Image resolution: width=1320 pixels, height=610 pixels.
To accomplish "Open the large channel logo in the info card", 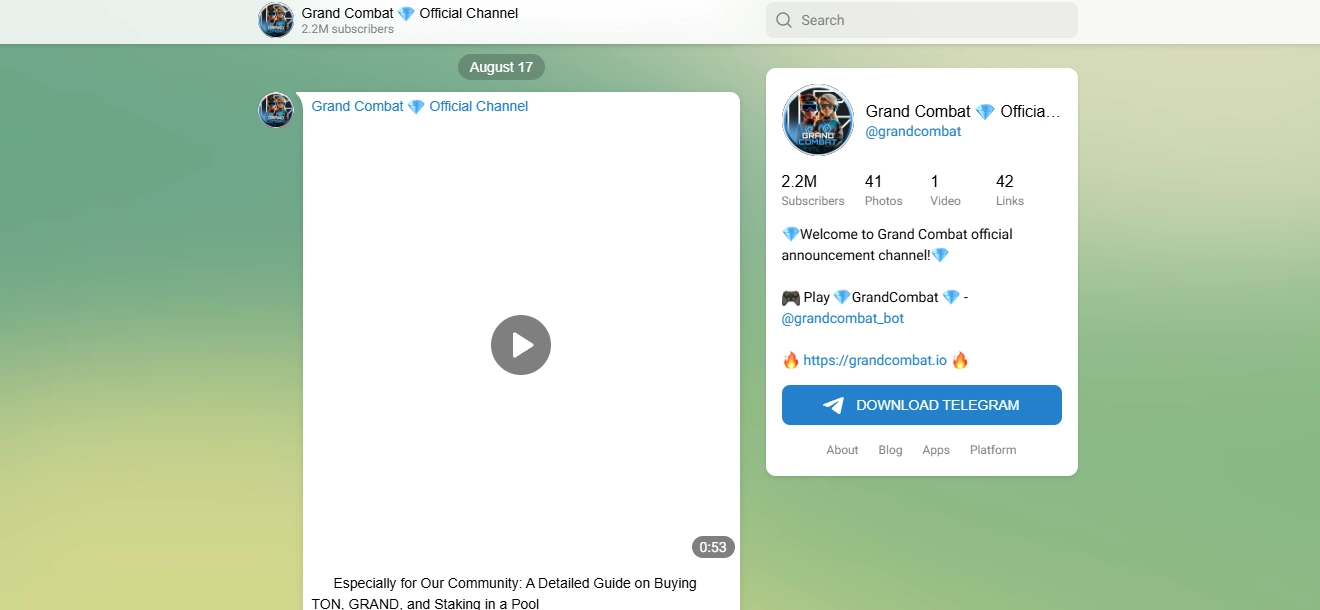I will [818, 120].
